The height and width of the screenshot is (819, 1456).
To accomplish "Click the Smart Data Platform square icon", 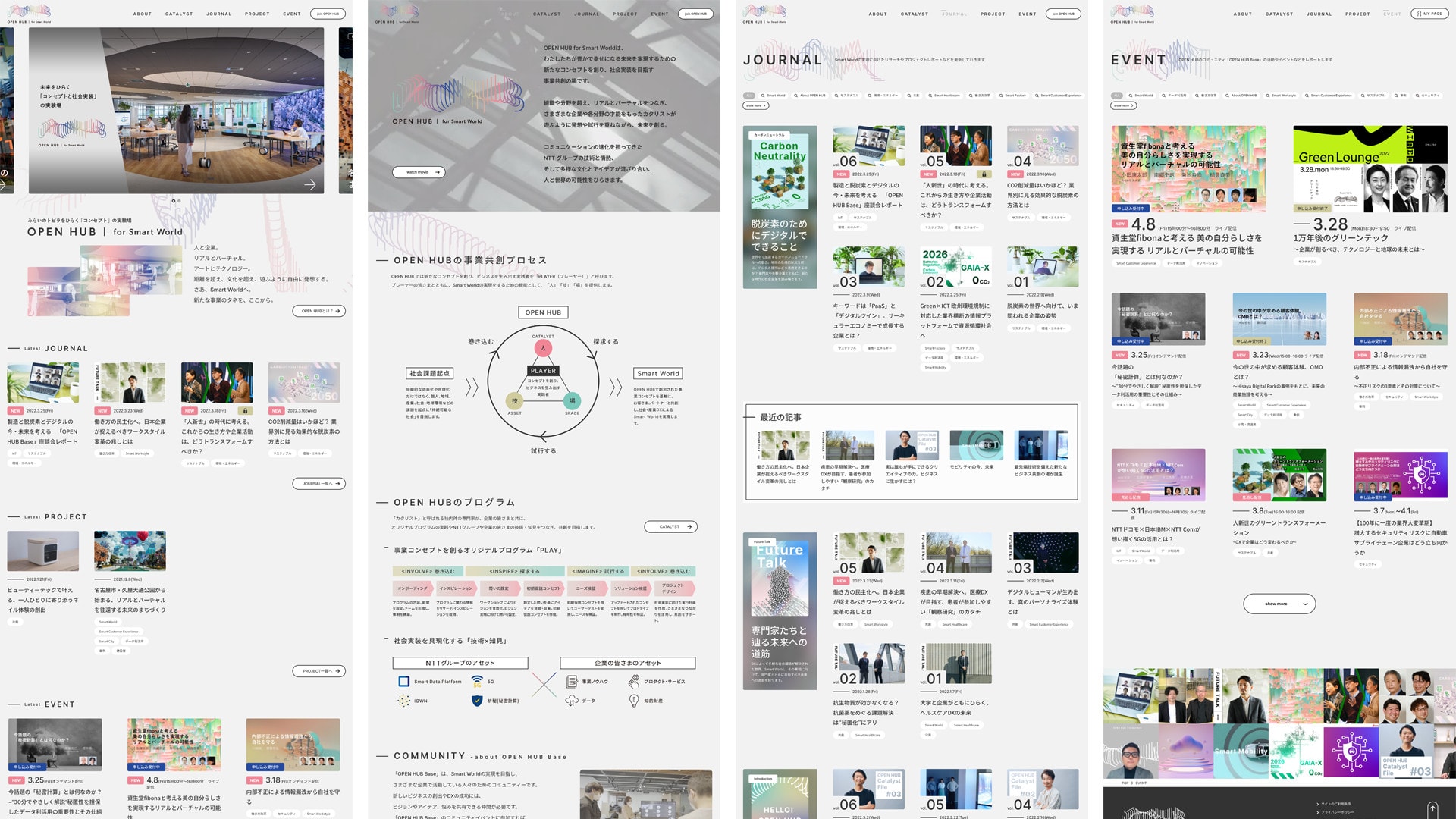I will pyautogui.click(x=404, y=681).
